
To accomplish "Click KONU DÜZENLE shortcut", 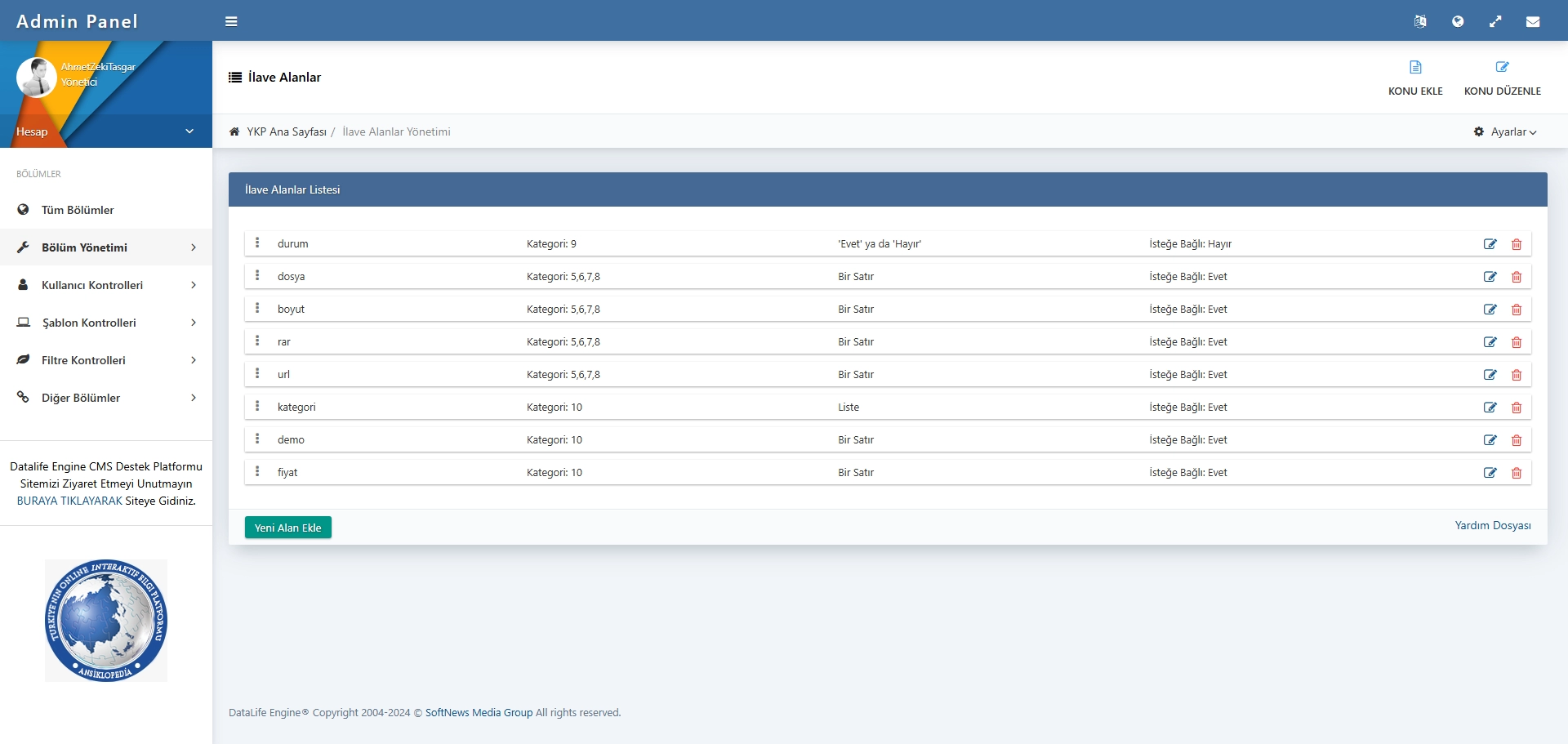I will point(1502,78).
